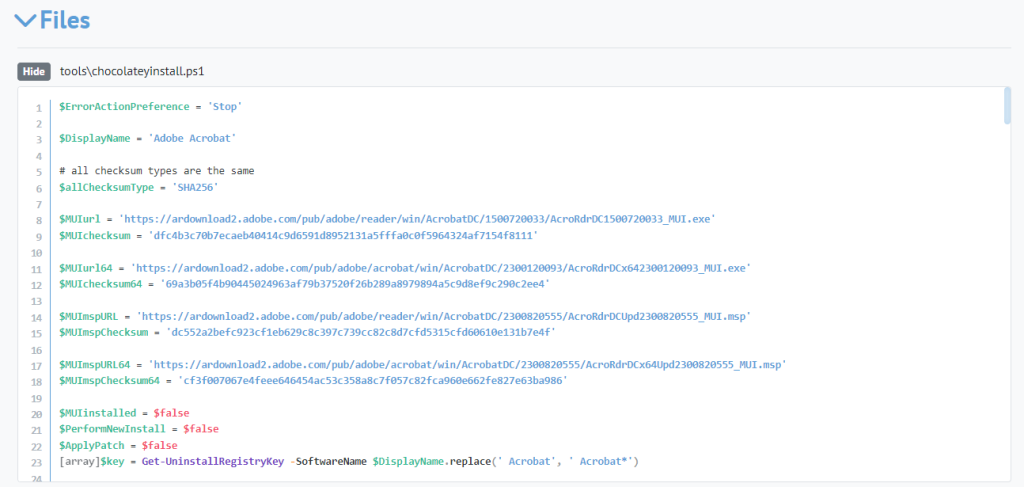Screen dimensions: 1024x487
Task: Click the $MUImspURL patch URL string
Action: (x=445, y=316)
